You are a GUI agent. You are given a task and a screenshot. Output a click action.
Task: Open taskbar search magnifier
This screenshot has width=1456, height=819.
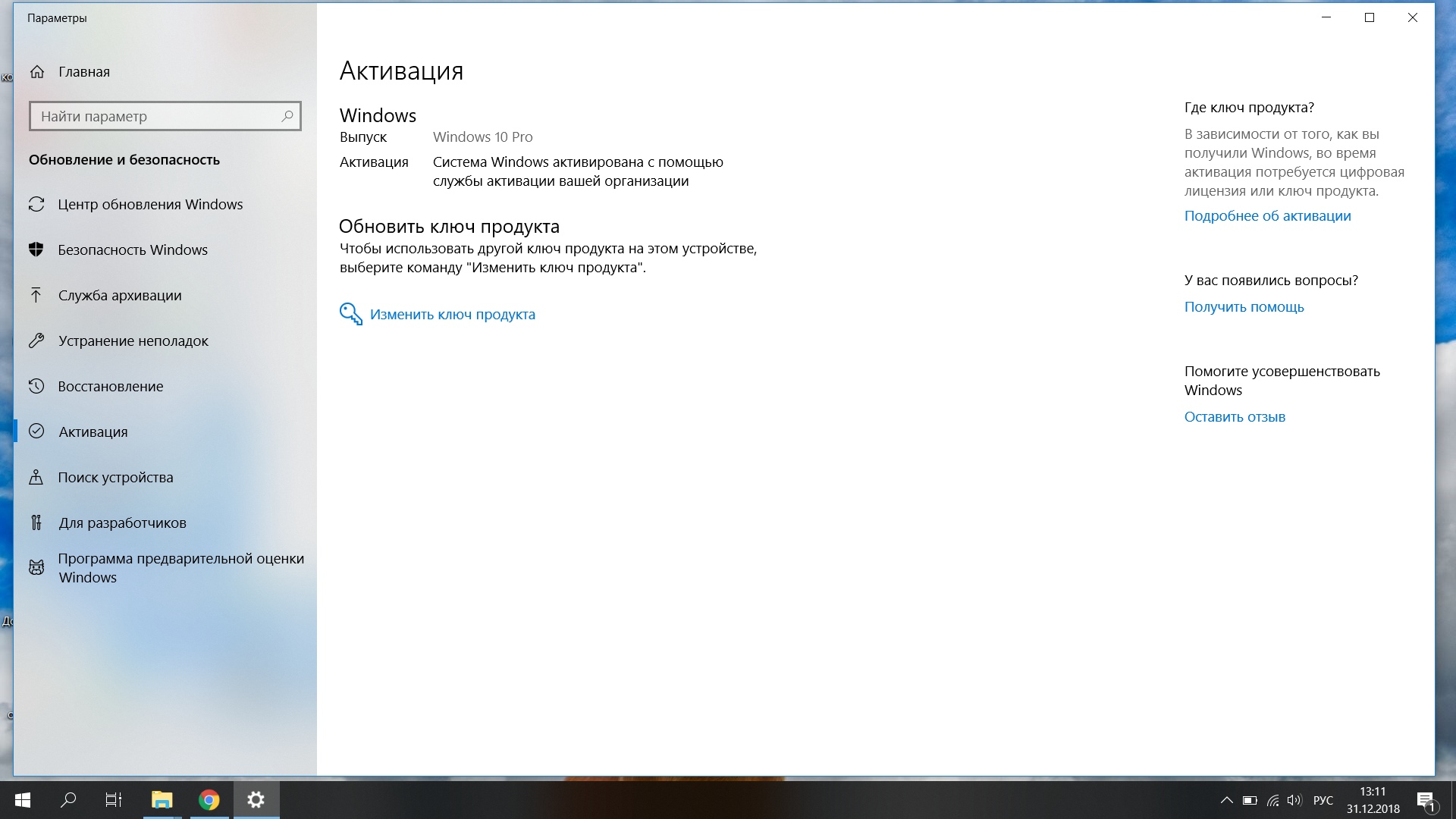point(68,800)
